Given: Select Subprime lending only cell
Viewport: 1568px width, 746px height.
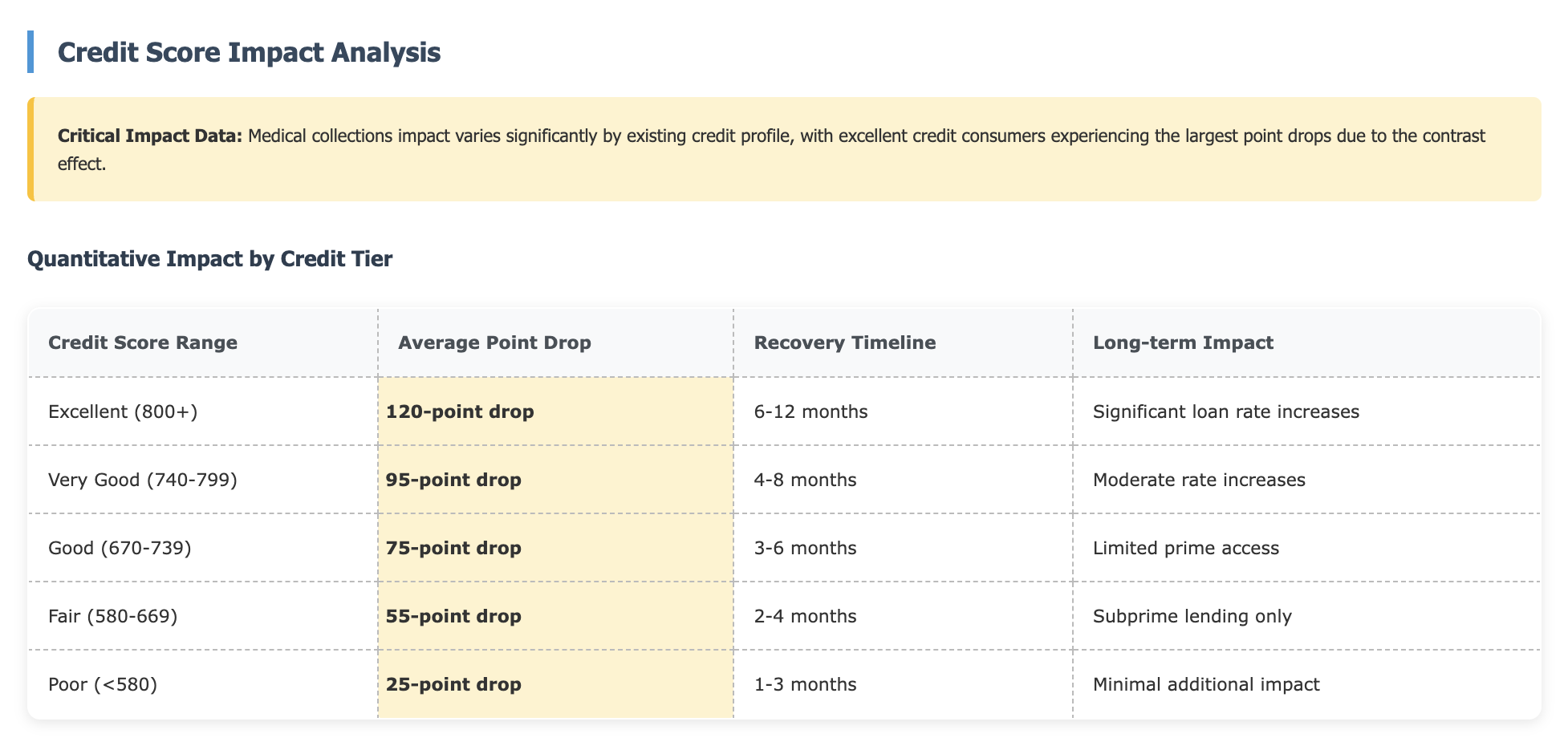Looking at the screenshot, I should [1306, 616].
